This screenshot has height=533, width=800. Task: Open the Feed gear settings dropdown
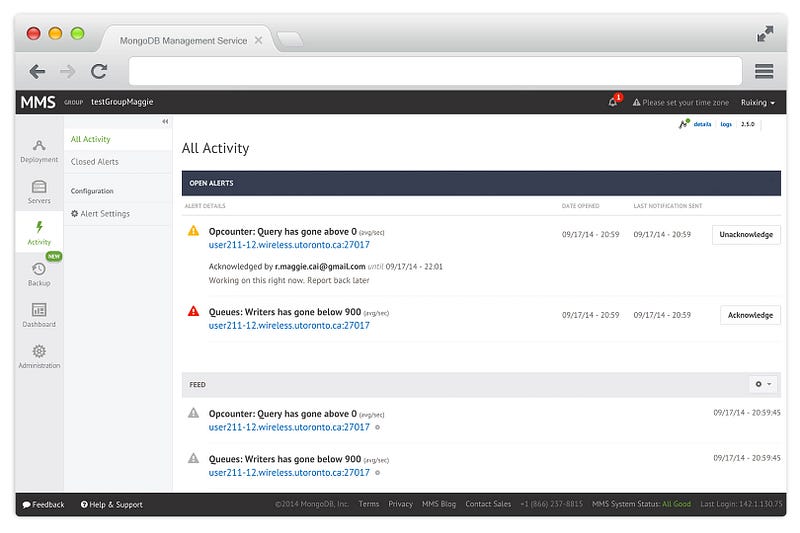[x=763, y=384]
